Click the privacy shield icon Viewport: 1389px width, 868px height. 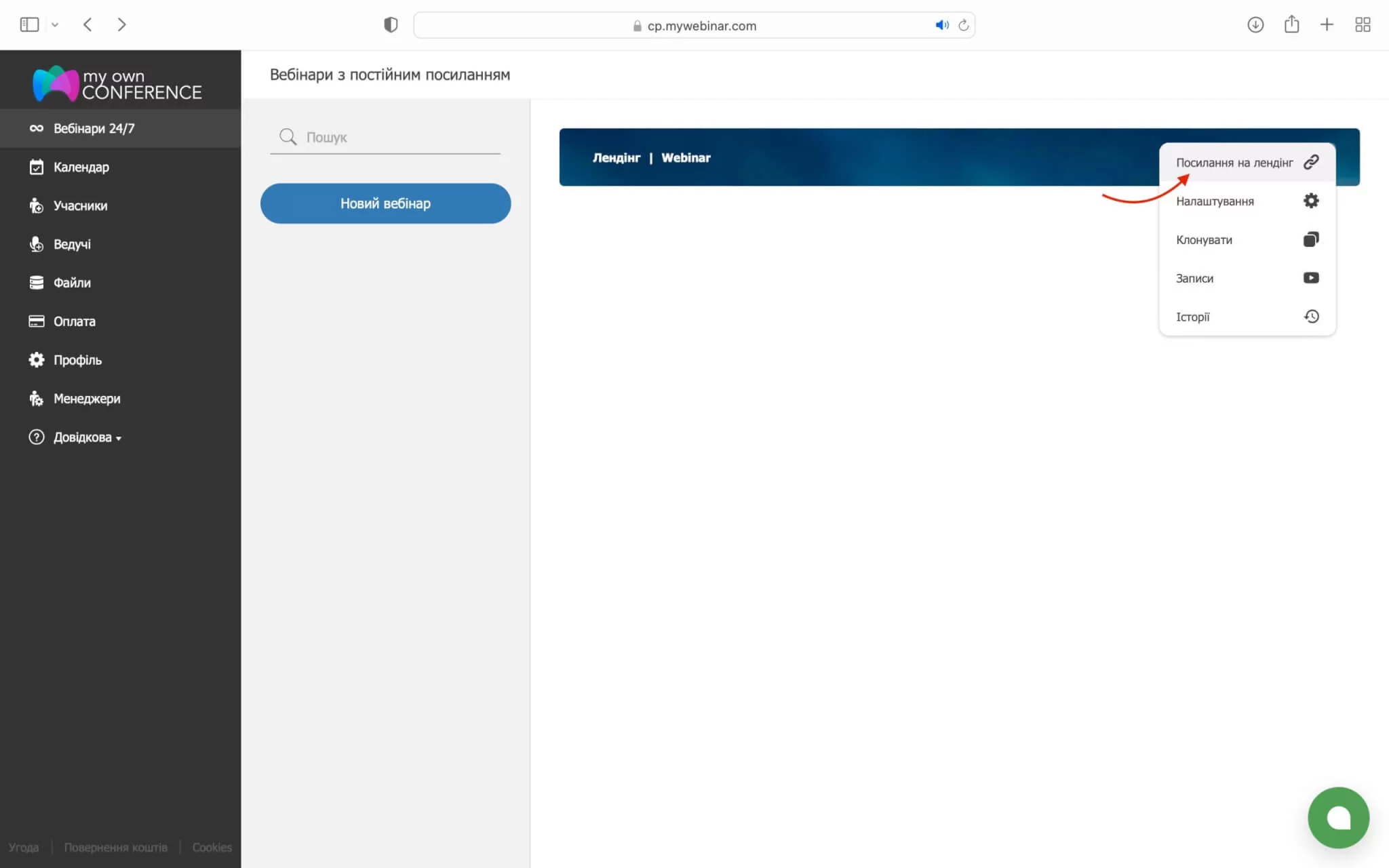pos(391,25)
